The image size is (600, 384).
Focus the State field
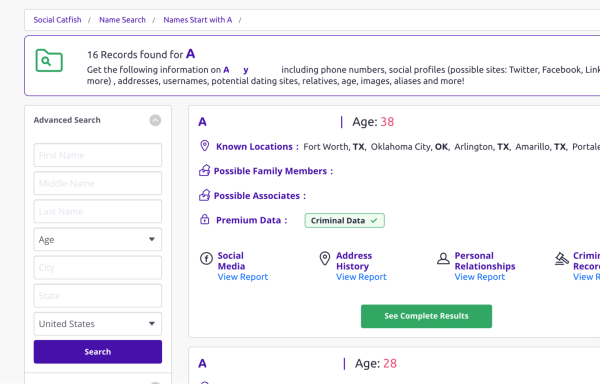click(98, 296)
